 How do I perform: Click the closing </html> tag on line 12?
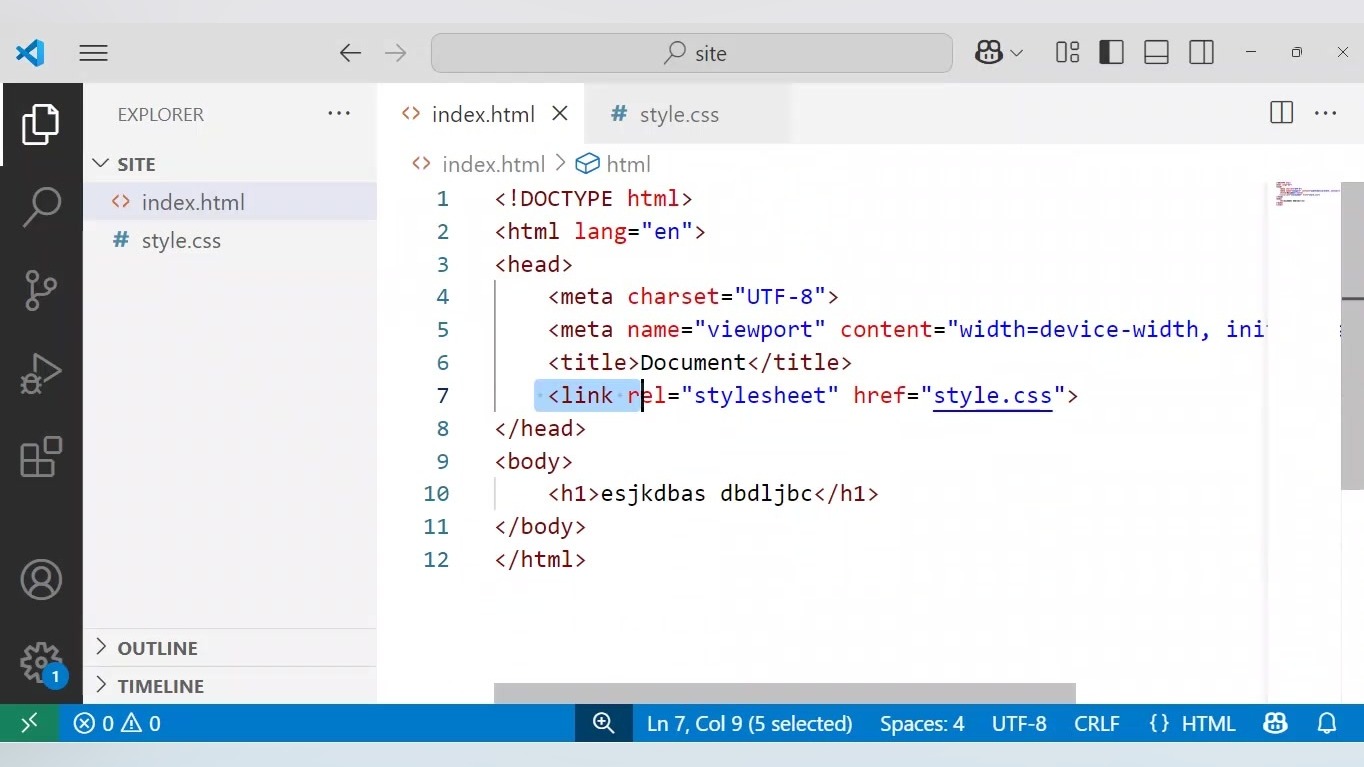[x=540, y=559]
